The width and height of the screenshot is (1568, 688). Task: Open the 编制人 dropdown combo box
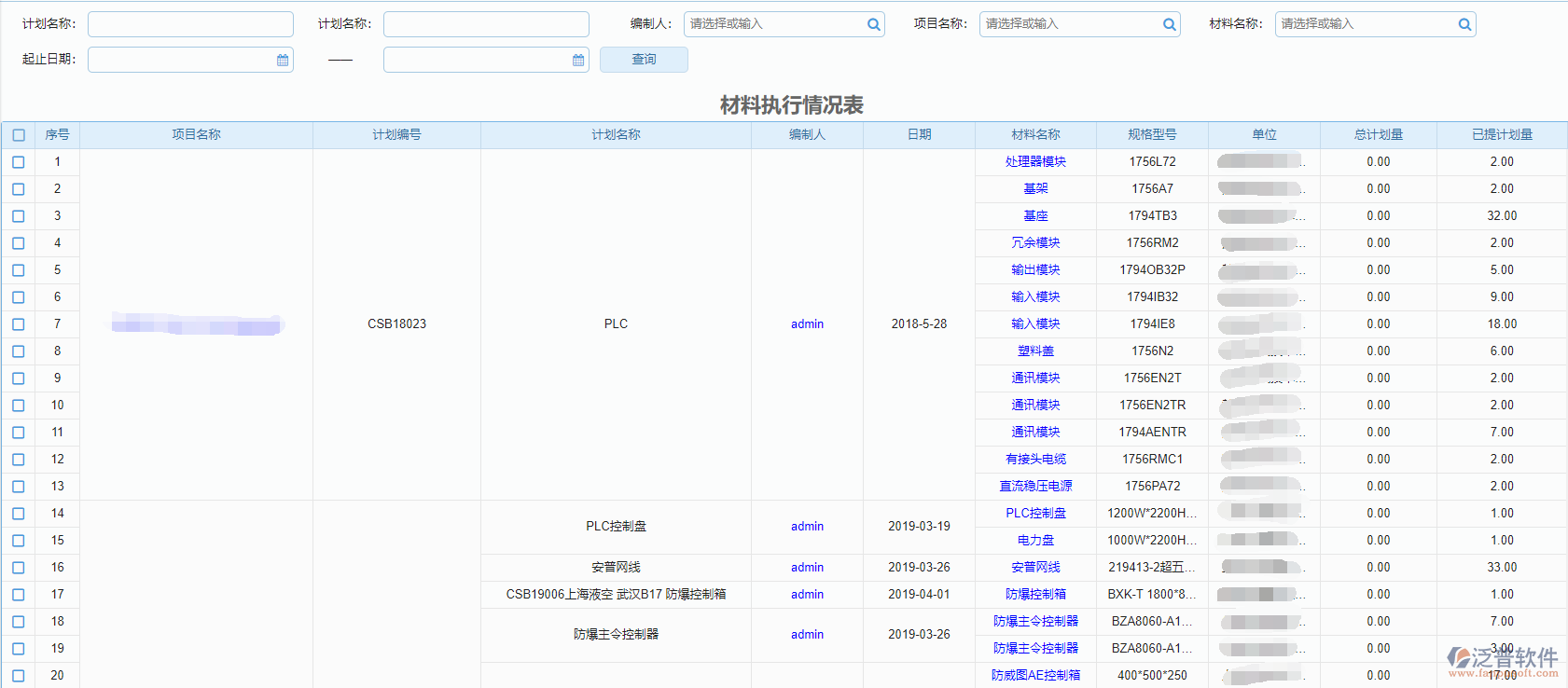pos(774,24)
